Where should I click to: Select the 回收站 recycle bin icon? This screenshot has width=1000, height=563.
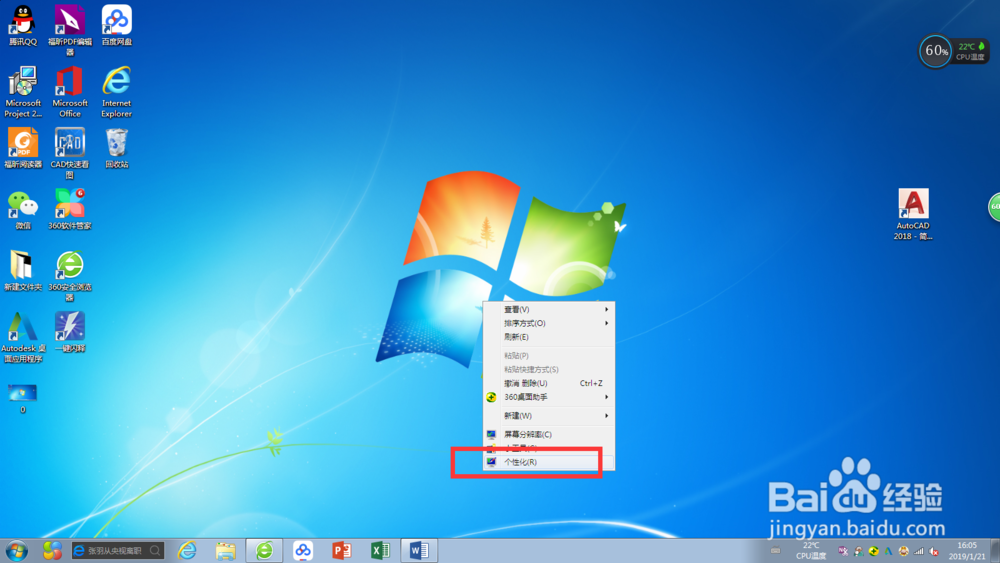[117, 148]
